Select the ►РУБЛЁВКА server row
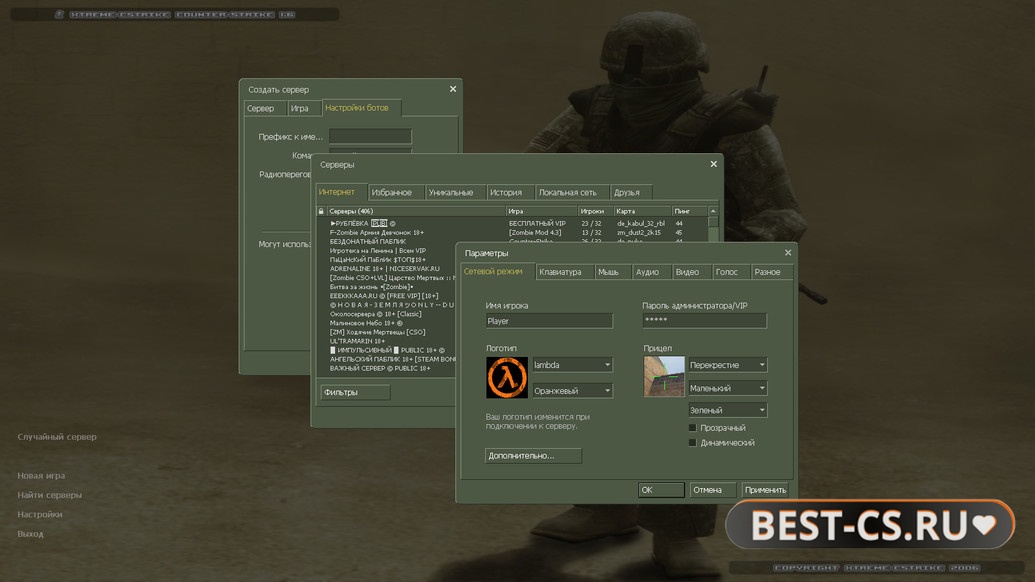This screenshot has height=582, width=1035. 512,224
